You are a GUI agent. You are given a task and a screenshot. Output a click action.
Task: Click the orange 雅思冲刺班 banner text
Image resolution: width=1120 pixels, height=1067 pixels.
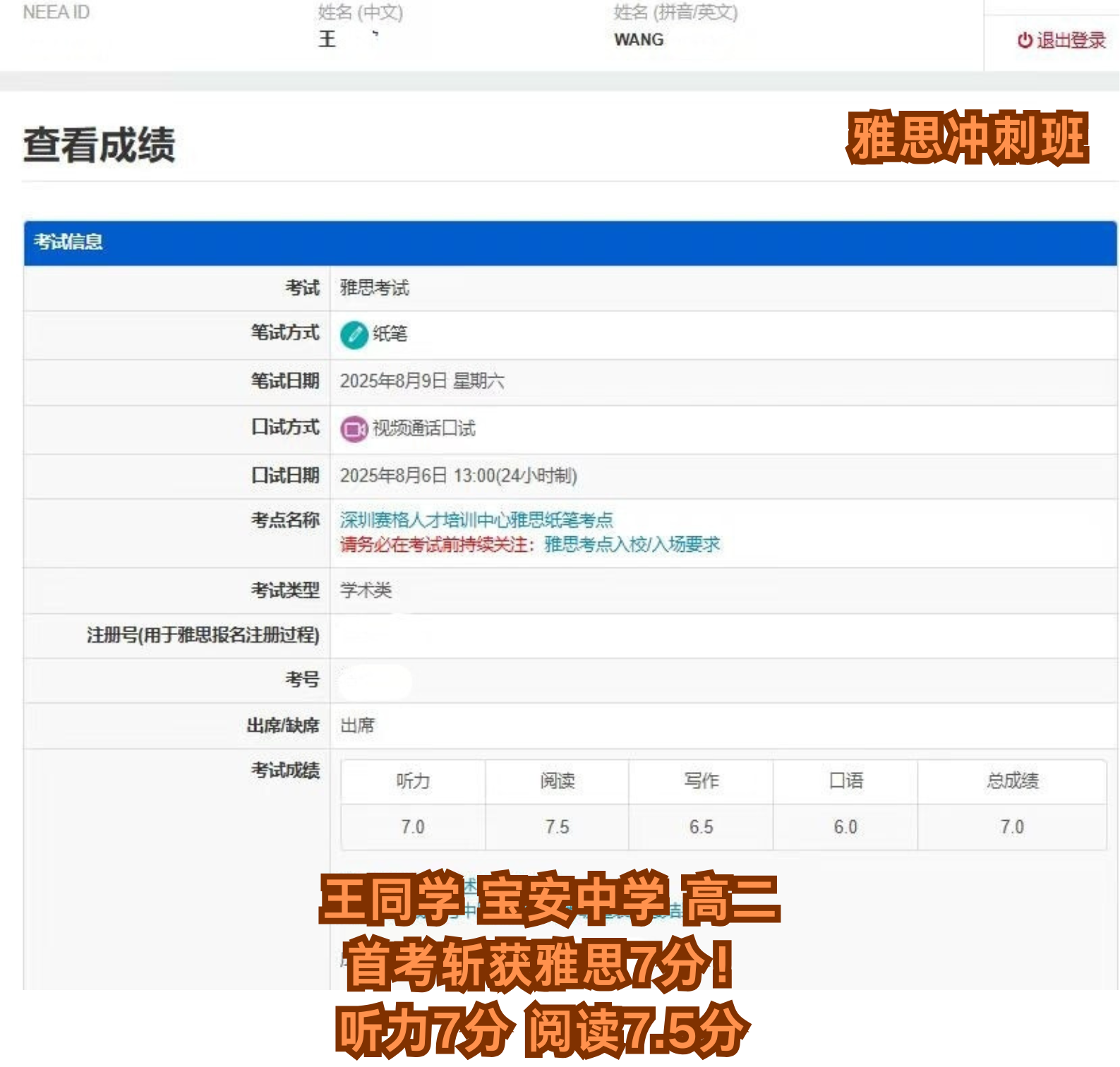968,138
